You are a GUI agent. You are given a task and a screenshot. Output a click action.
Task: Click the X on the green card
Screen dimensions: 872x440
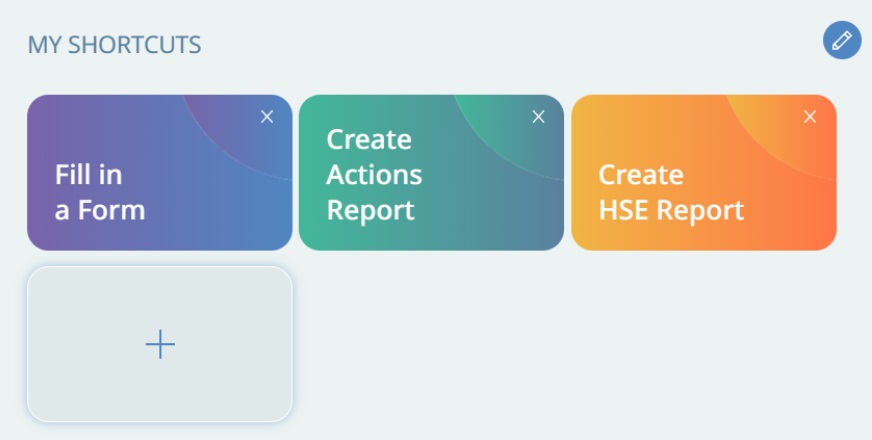538,117
